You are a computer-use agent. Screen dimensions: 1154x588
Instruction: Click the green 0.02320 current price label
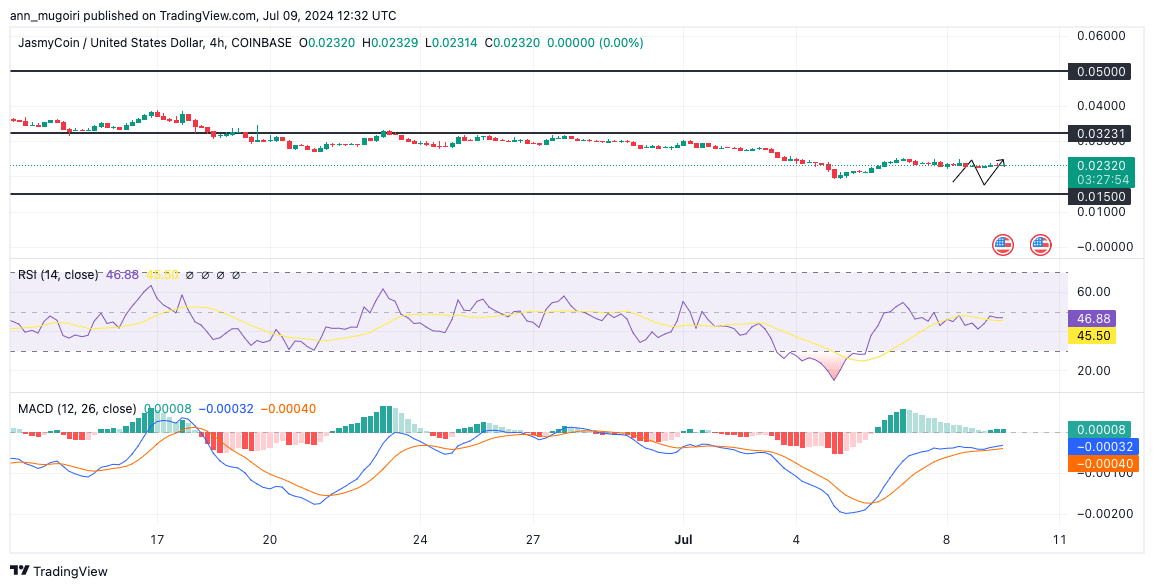click(1099, 166)
